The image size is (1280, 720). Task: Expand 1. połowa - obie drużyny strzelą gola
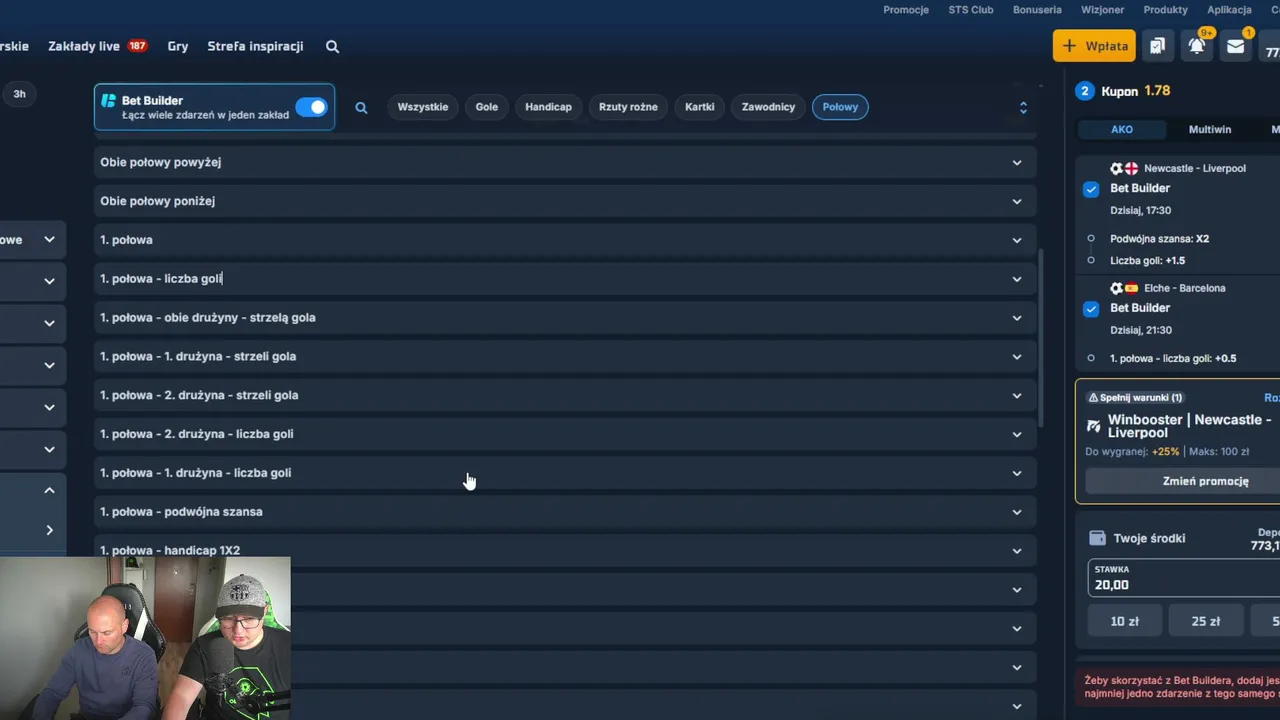565,318
